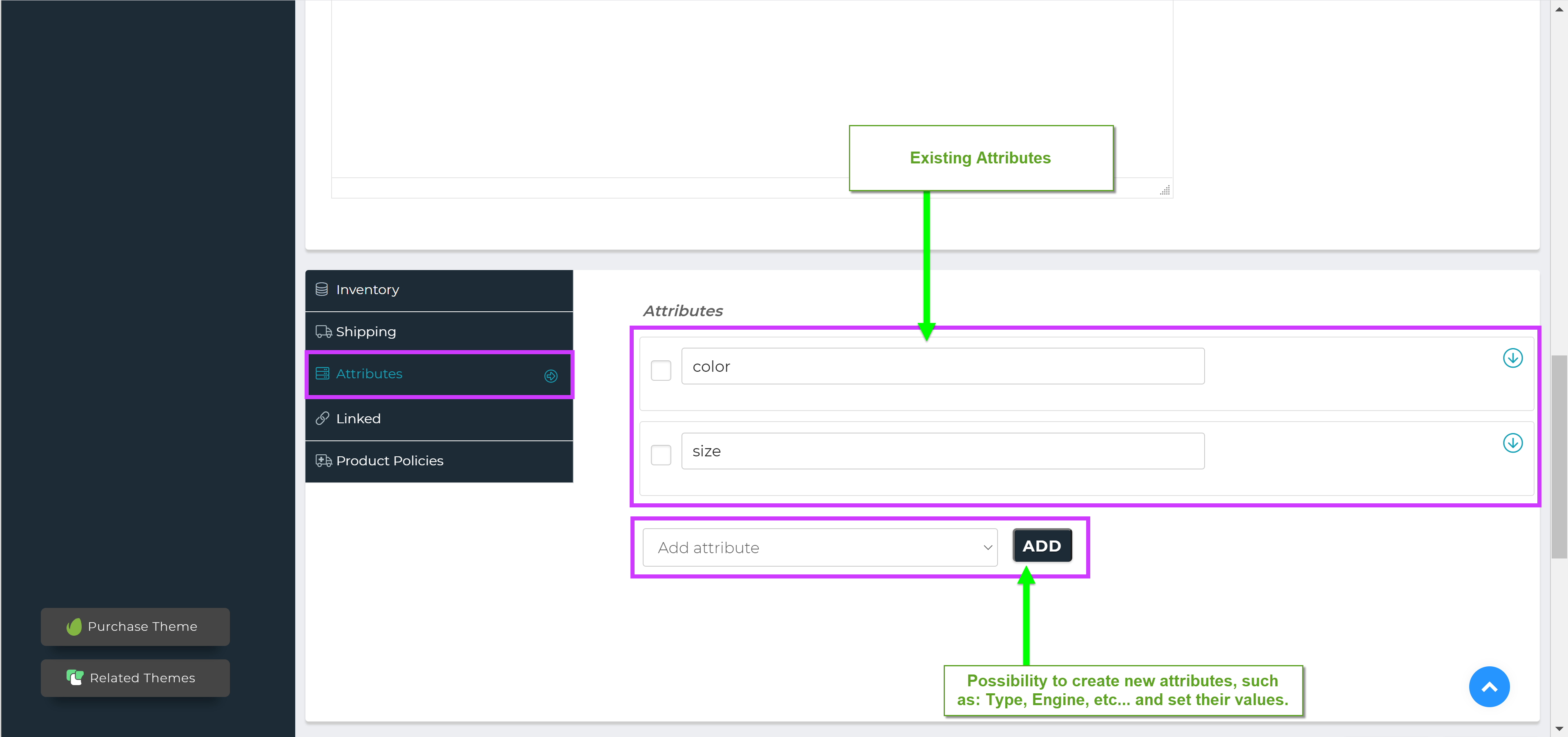Screen dimensions: 1568x737
Task: Expand the size attribute row
Action: click(1512, 443)
